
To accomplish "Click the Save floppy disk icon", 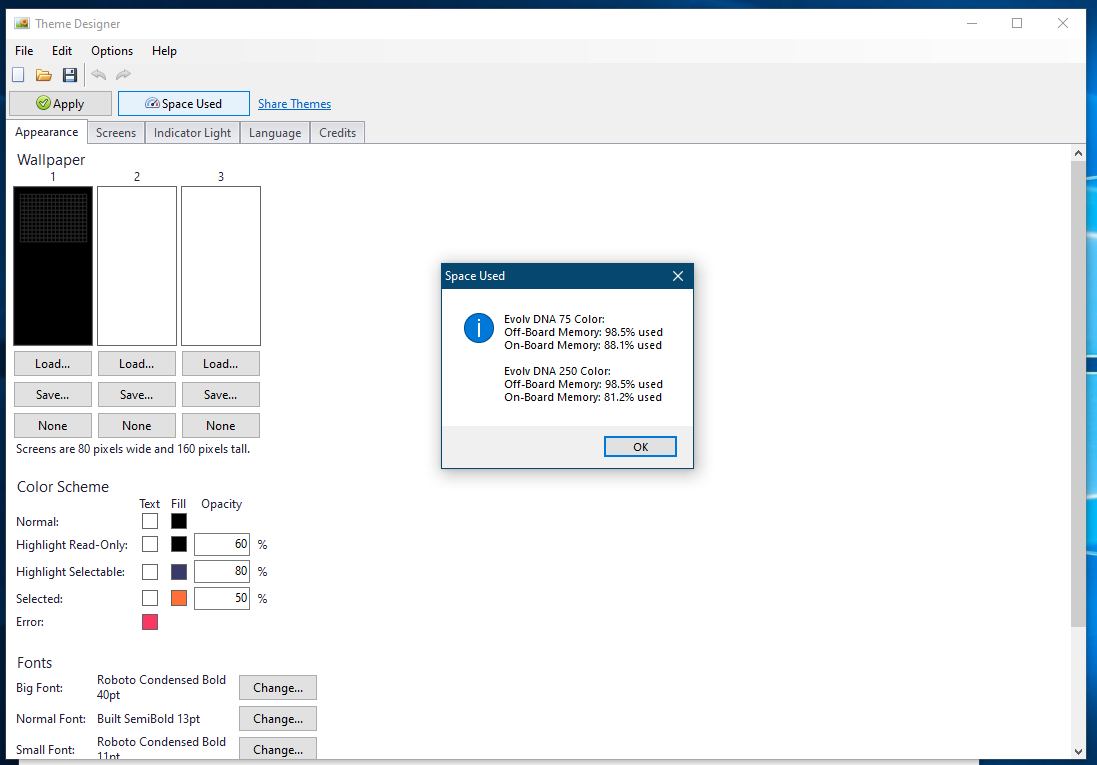I will 70,75.
